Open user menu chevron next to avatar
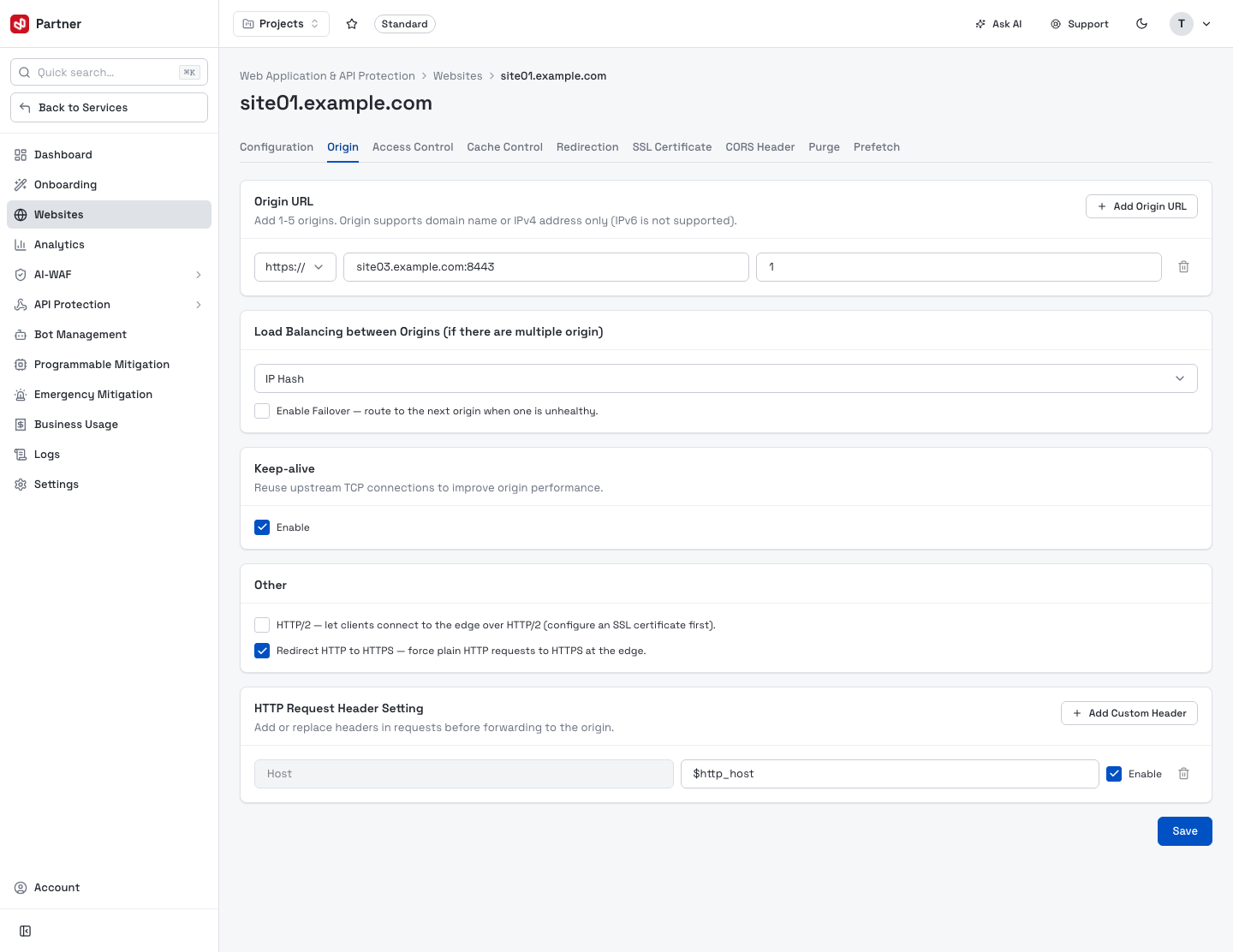 (1206, 24)
